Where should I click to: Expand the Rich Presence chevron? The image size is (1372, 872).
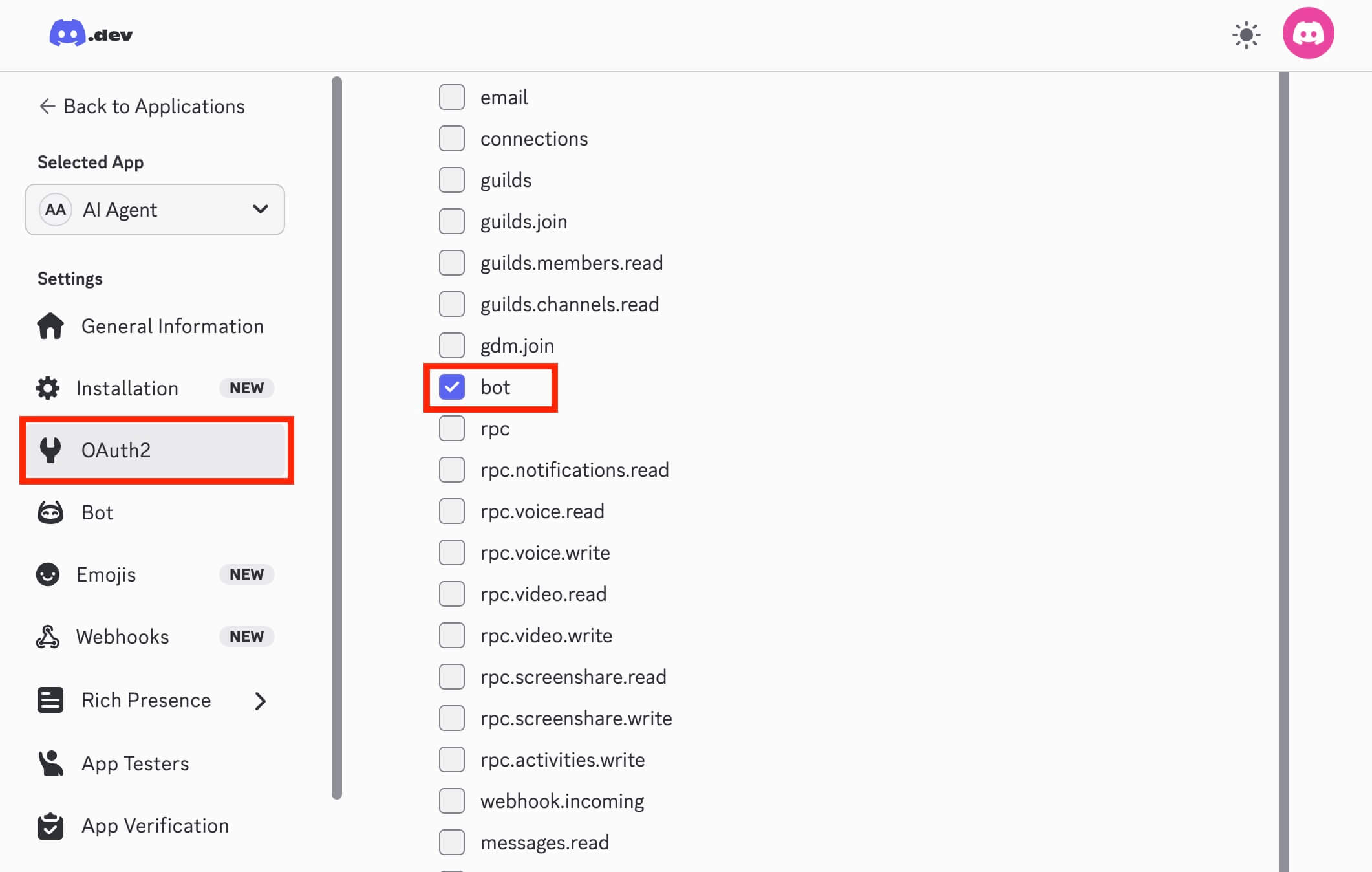260,701
